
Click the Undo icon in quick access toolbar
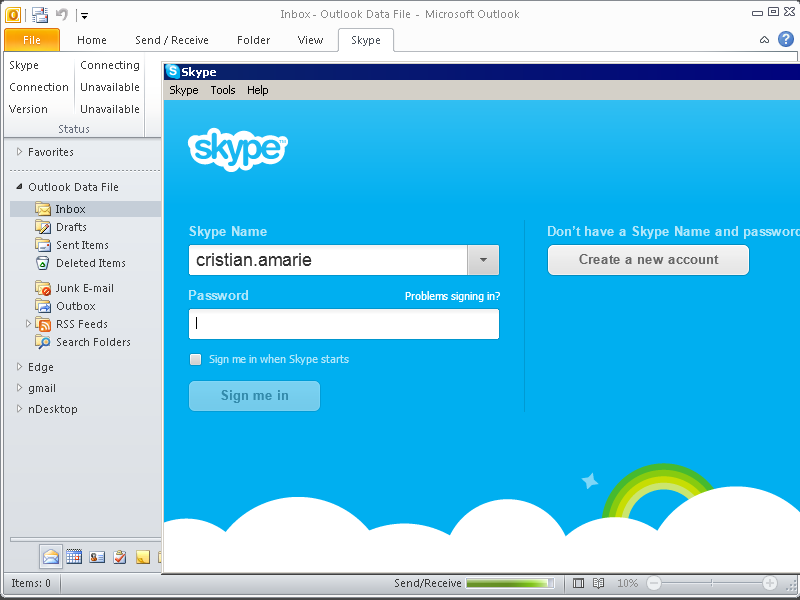tap(62, 15)
